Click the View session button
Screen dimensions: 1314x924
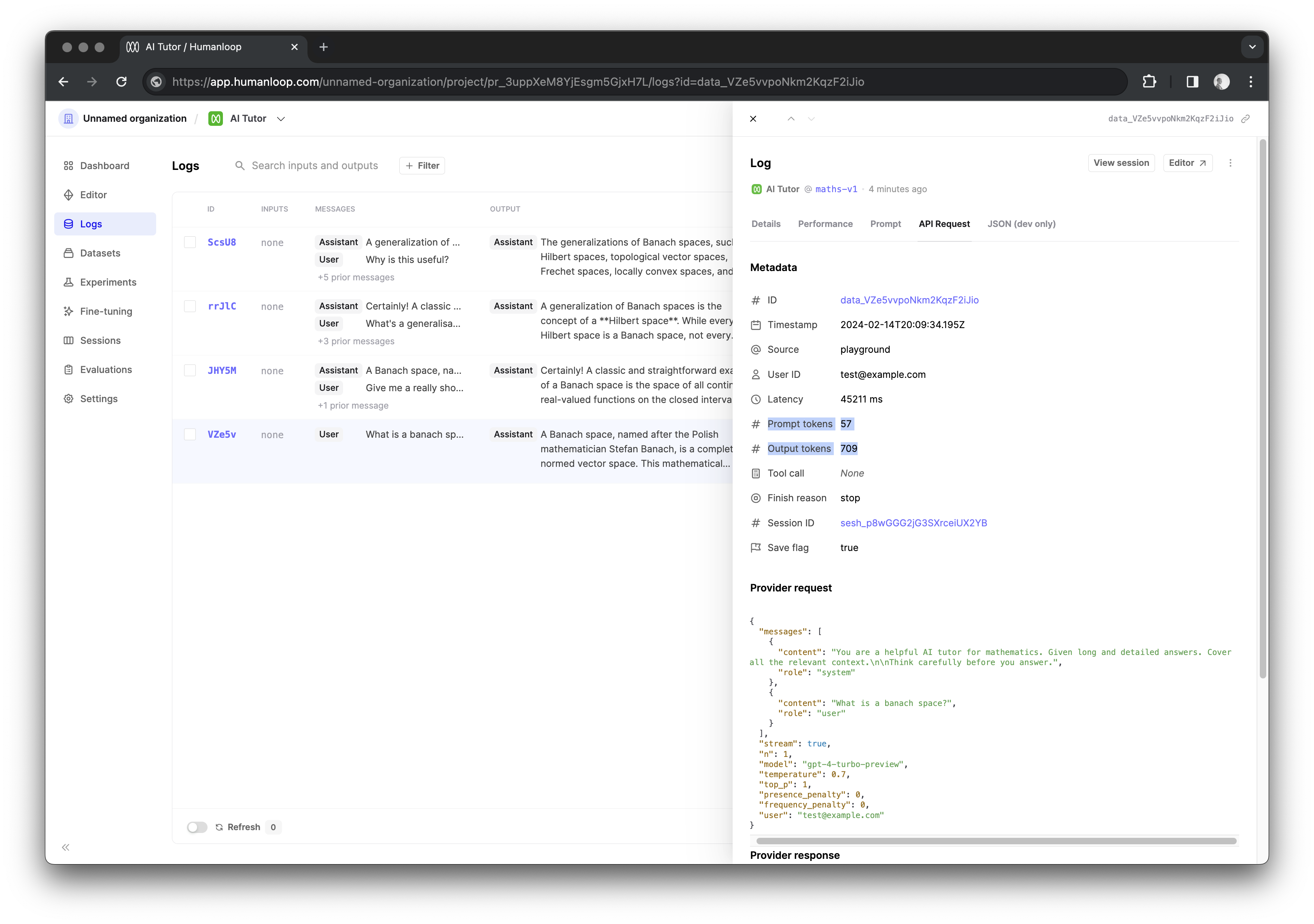1121,163
